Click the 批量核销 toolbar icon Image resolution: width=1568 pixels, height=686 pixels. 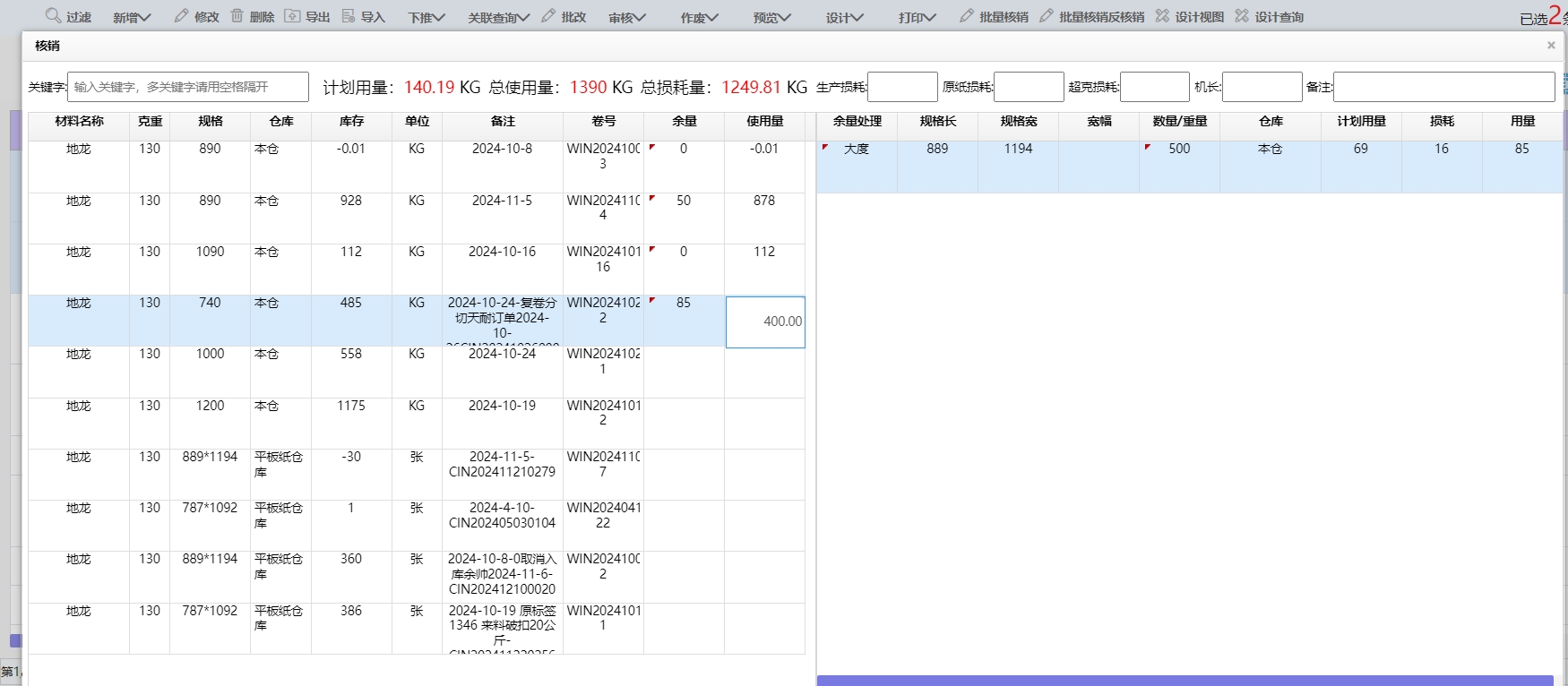coord(966,16)
